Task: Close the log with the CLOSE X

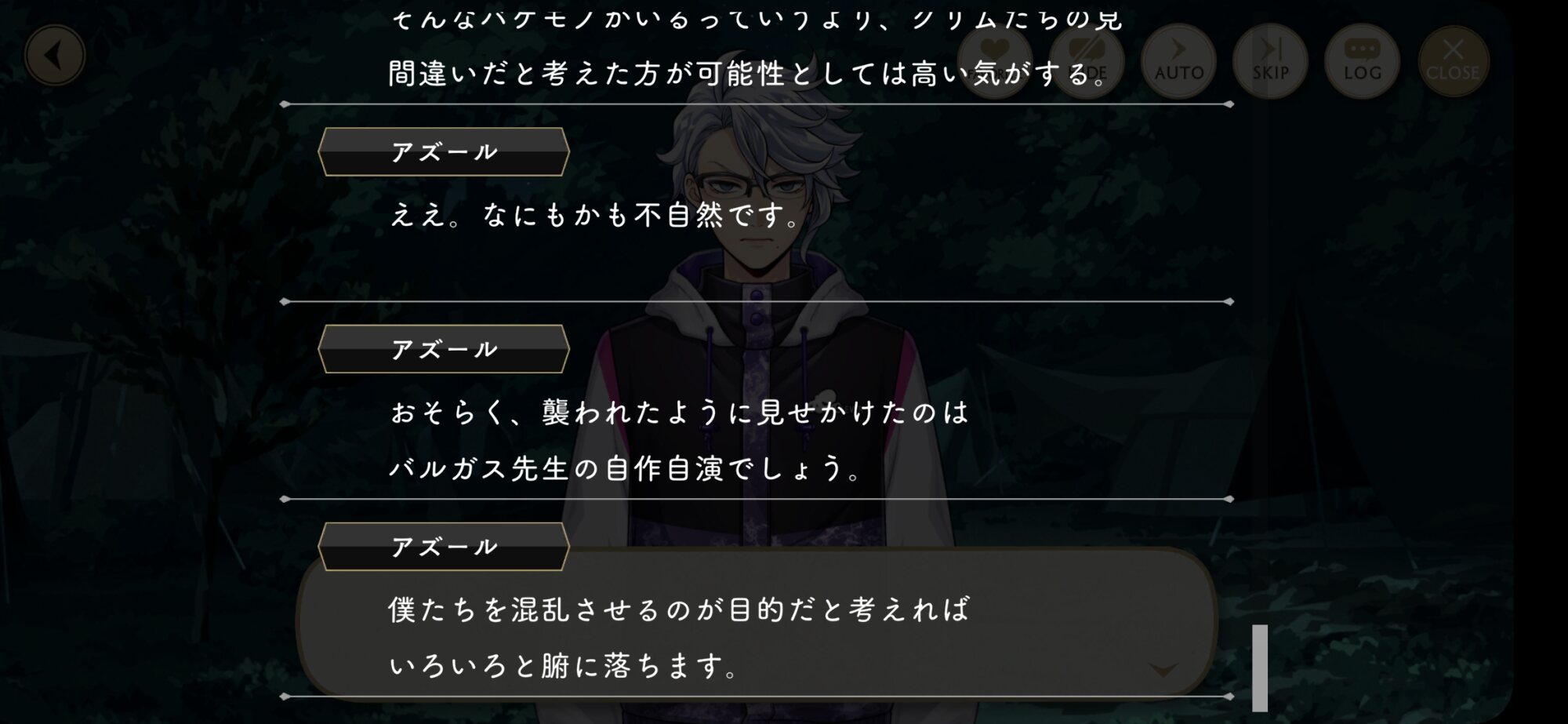Action: coord(1453,61)
